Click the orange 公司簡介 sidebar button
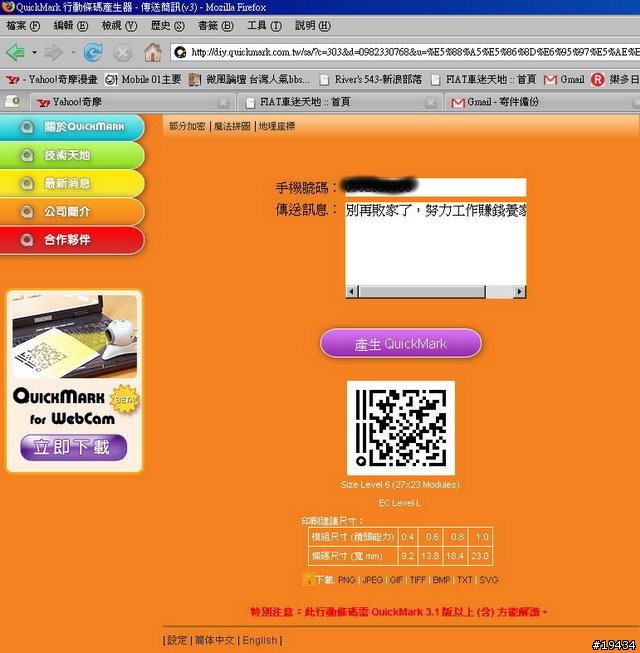The image size is (640, 653). pyautogui.click(x=72, y=212)
